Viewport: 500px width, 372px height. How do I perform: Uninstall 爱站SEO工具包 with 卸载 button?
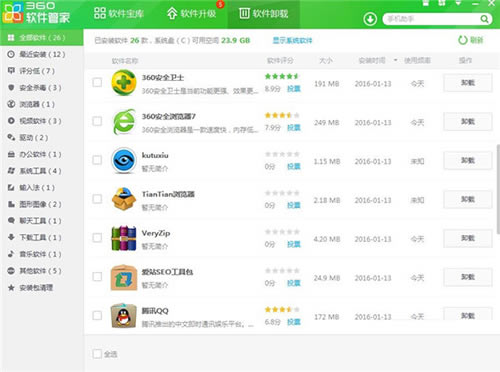click(x=468, y=277)
